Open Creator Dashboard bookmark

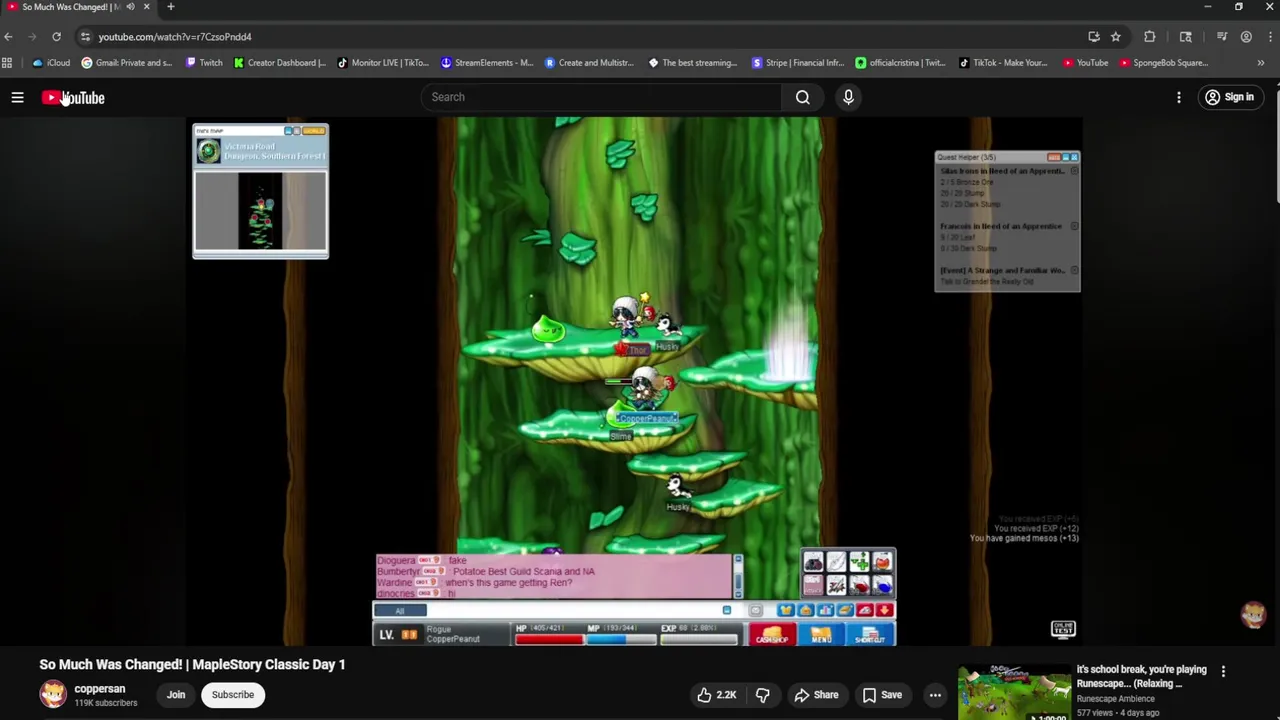click(x=280, y=63)
